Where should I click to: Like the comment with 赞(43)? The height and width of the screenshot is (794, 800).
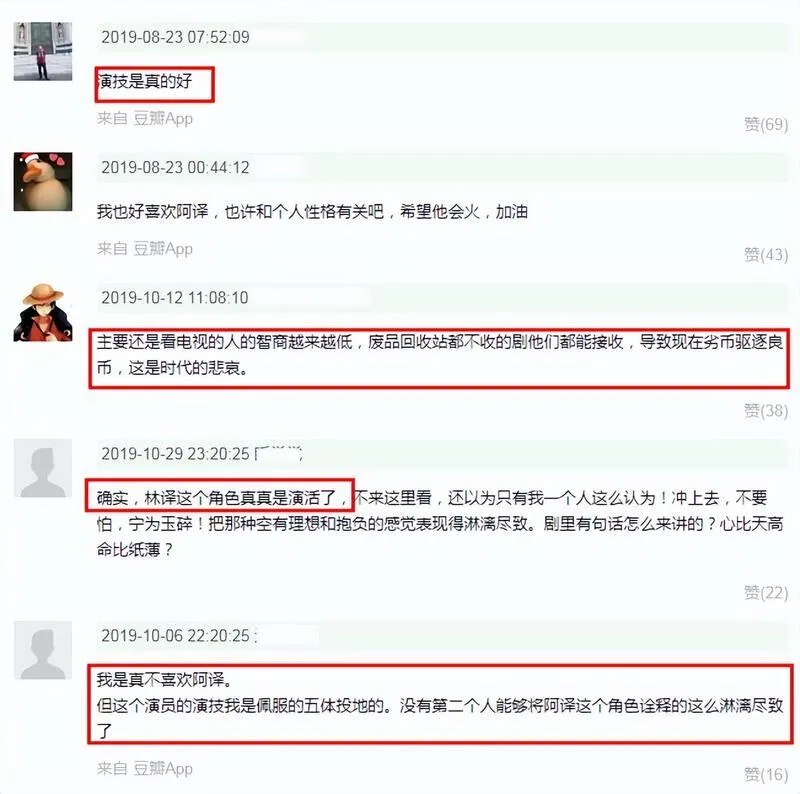coord(766,254)
